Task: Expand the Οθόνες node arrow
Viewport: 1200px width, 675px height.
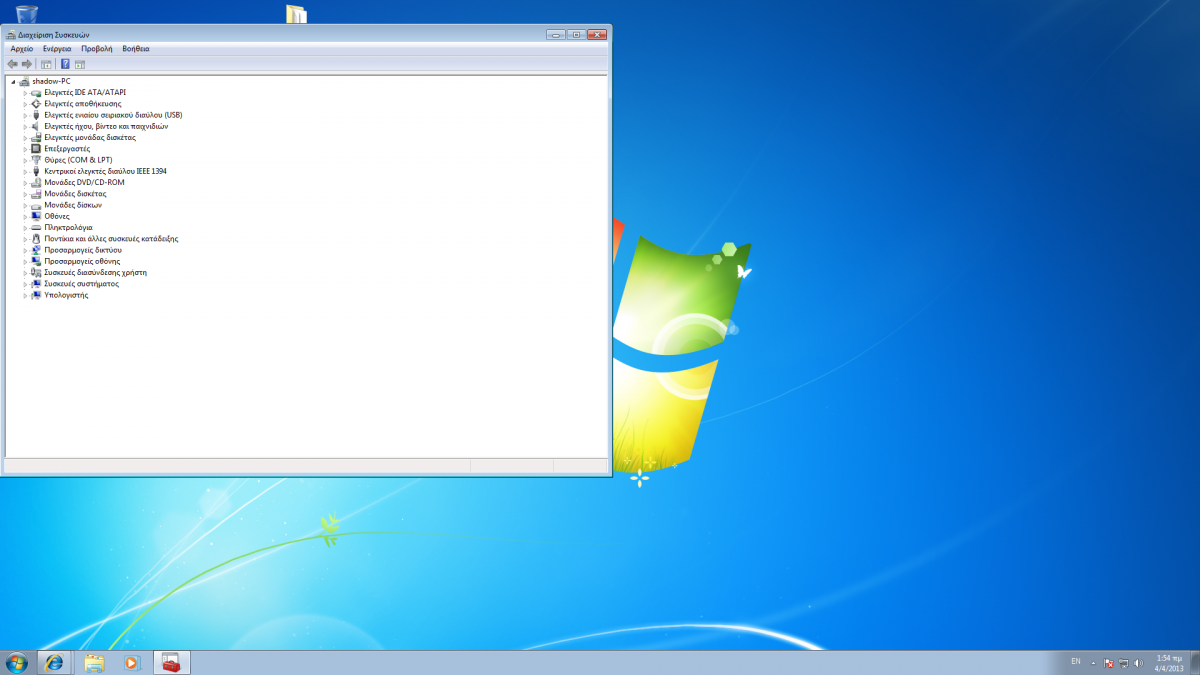Action: click(25, 216)
